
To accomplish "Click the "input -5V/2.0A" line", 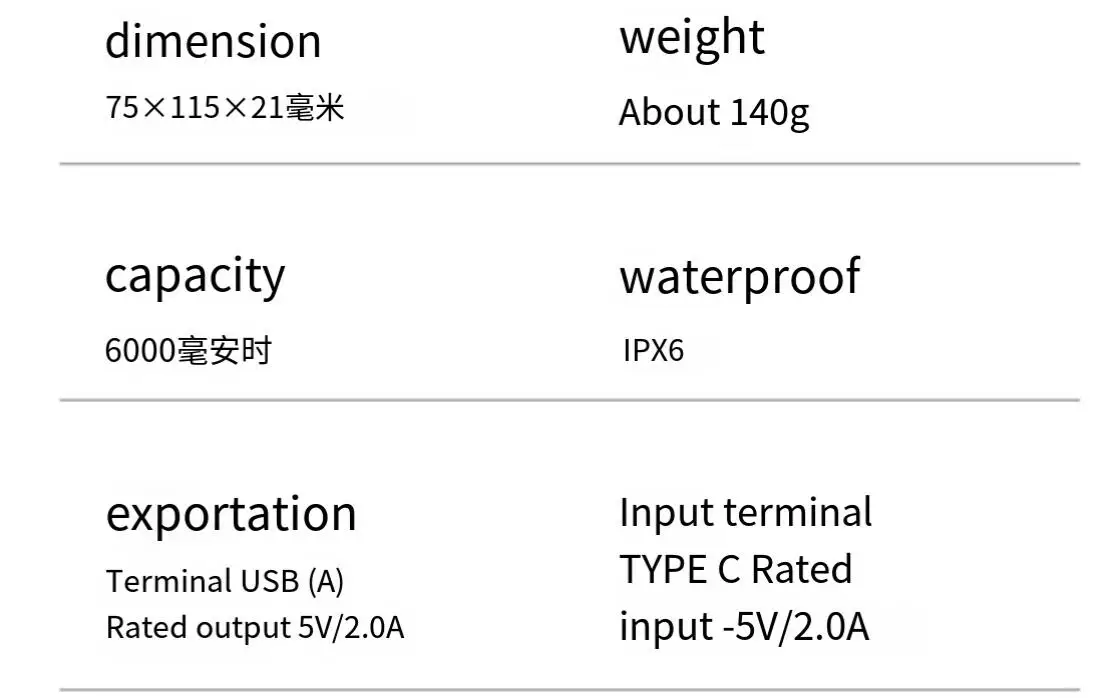I will [x=744, y=627].
